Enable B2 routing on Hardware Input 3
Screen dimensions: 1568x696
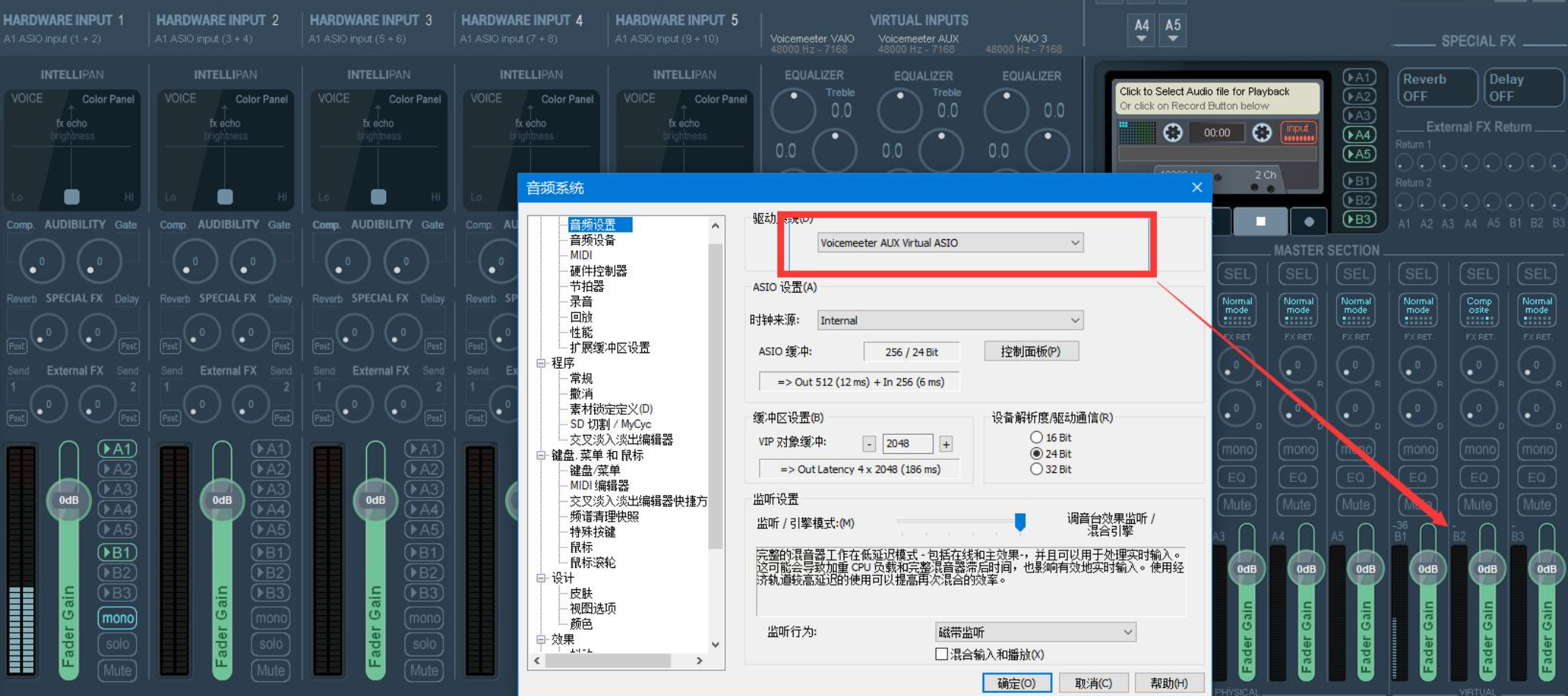pyautogui.click(x=424, y=572)
